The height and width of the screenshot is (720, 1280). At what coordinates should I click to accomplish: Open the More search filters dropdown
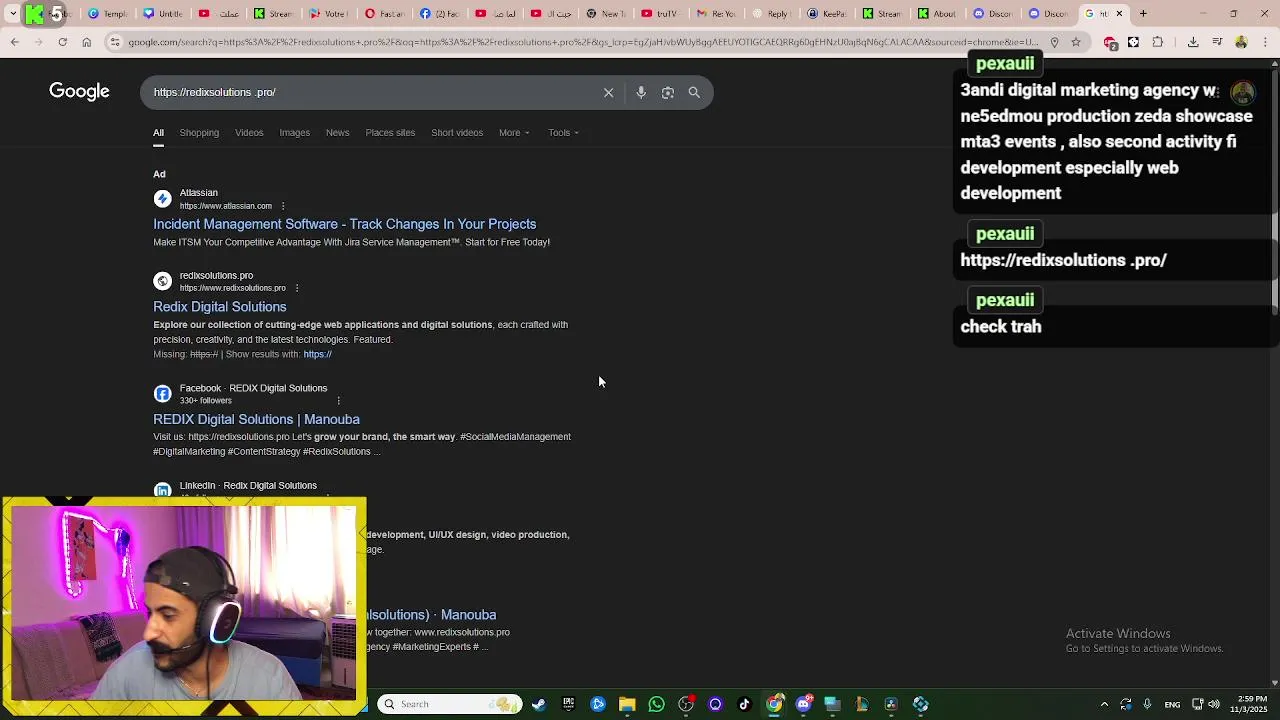point(514,133)
